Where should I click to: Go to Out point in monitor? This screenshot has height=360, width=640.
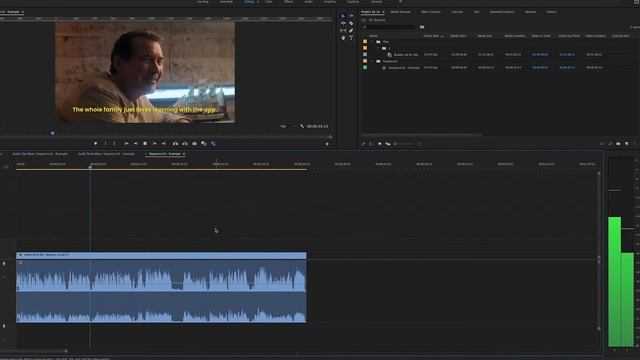(164, 144)
